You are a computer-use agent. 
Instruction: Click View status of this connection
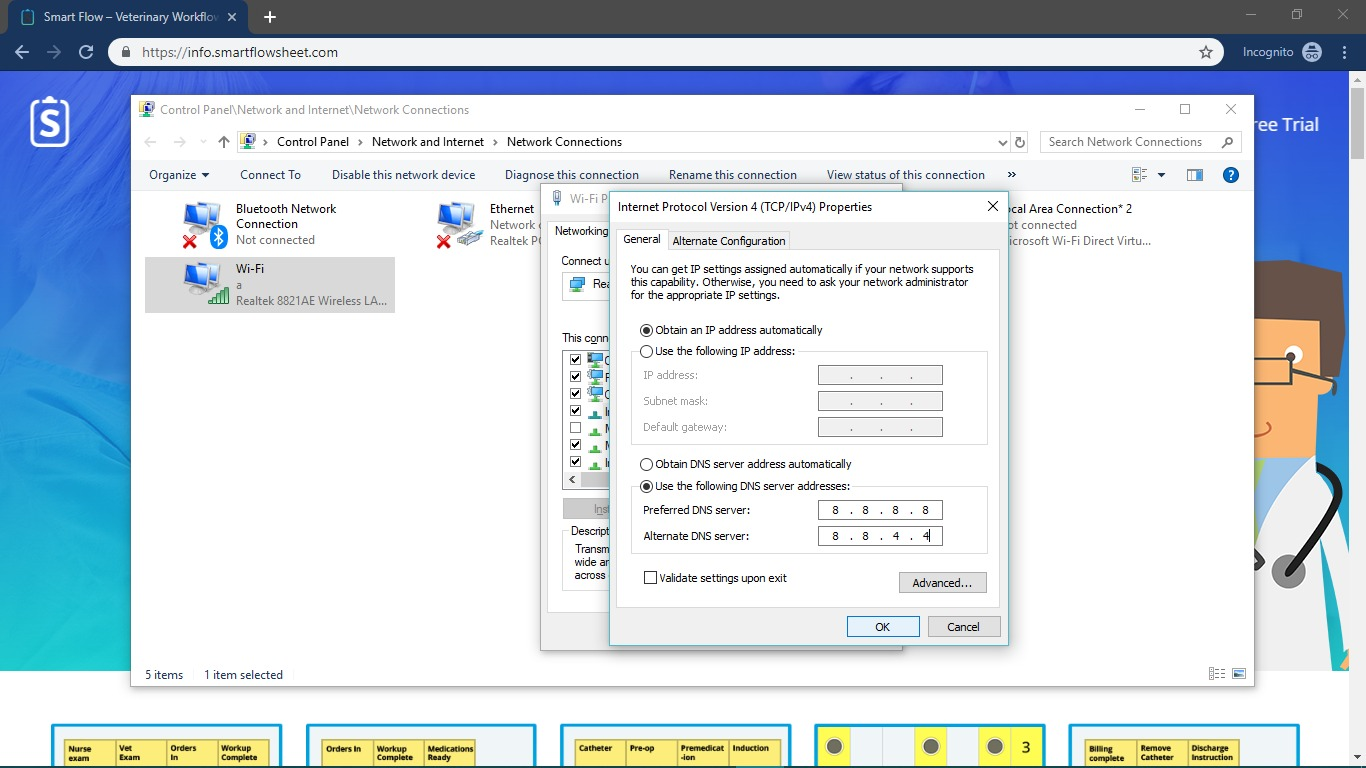click(906, 175)
